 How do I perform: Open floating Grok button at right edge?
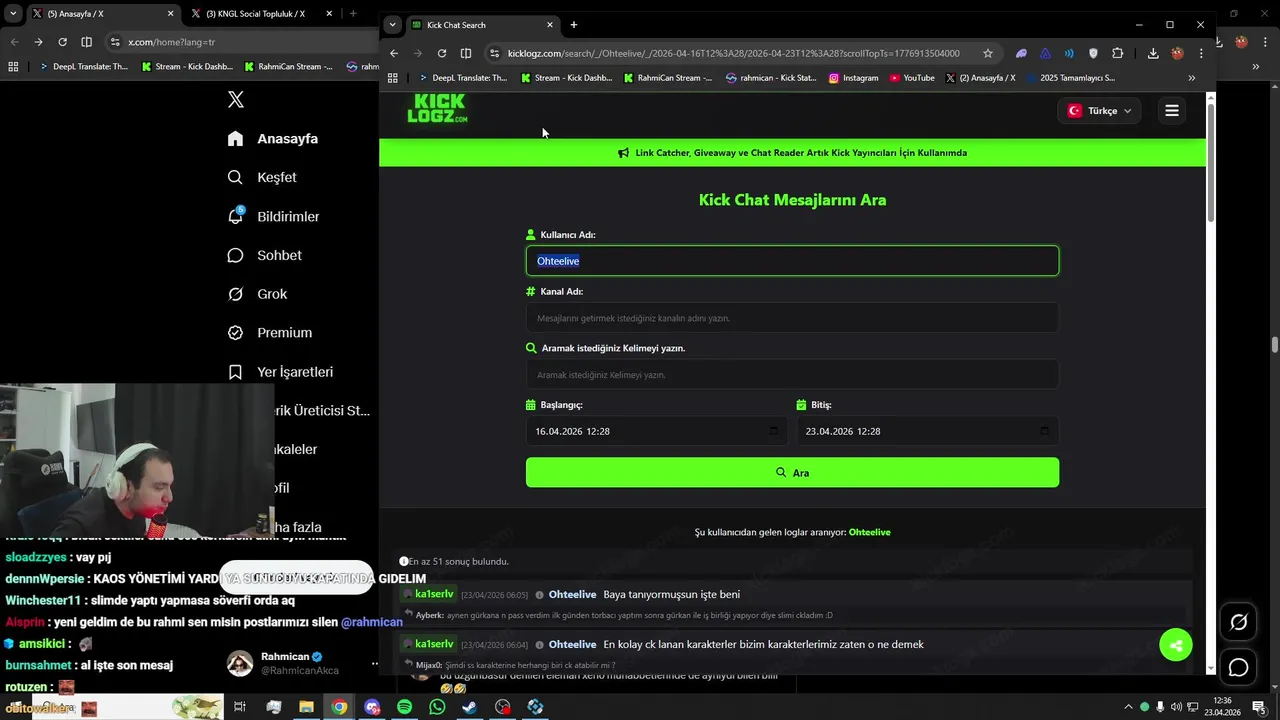point(1238,622)
